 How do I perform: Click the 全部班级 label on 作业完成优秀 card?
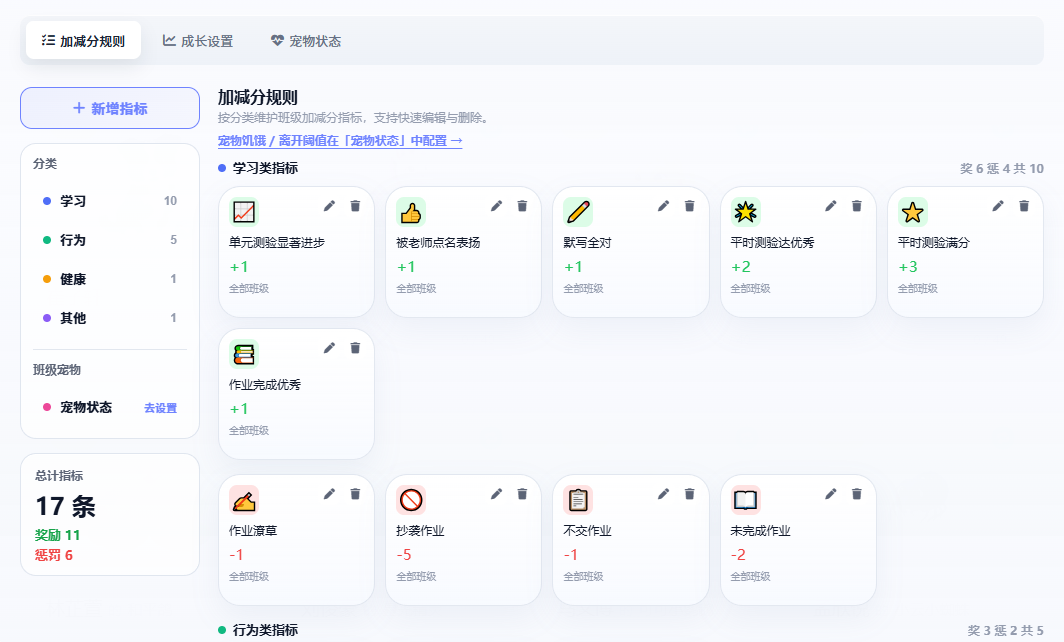pos(249,430)
